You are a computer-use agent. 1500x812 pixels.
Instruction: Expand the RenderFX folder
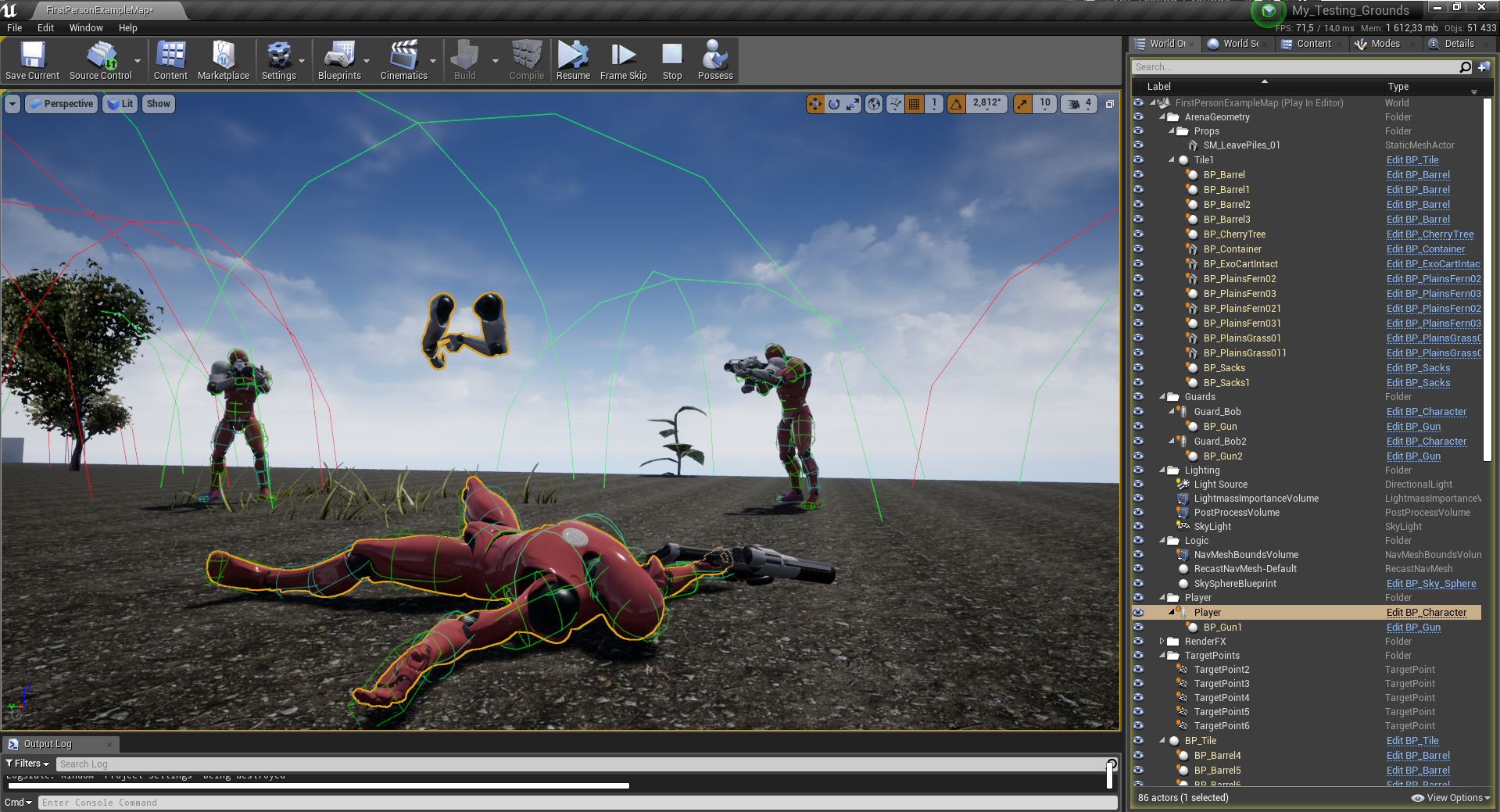[x=1162, y=642]
